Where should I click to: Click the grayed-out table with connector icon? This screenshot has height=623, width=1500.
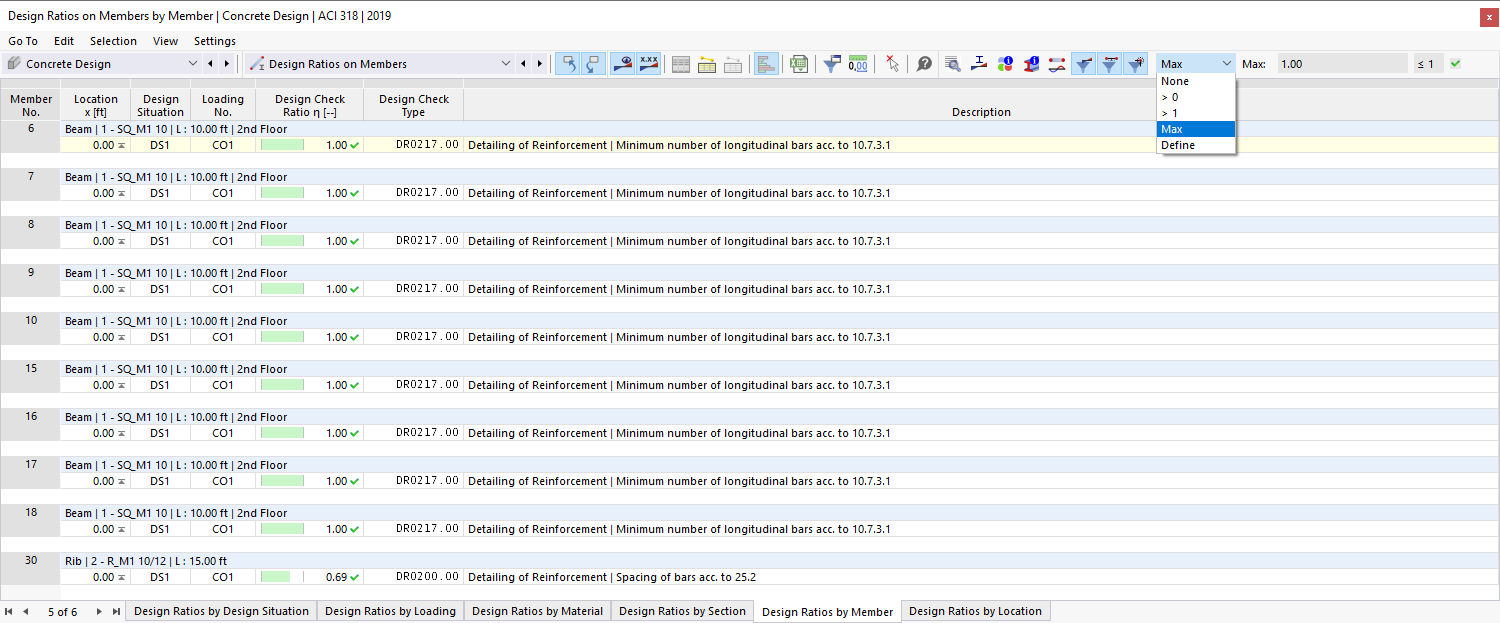coord(733,64)
